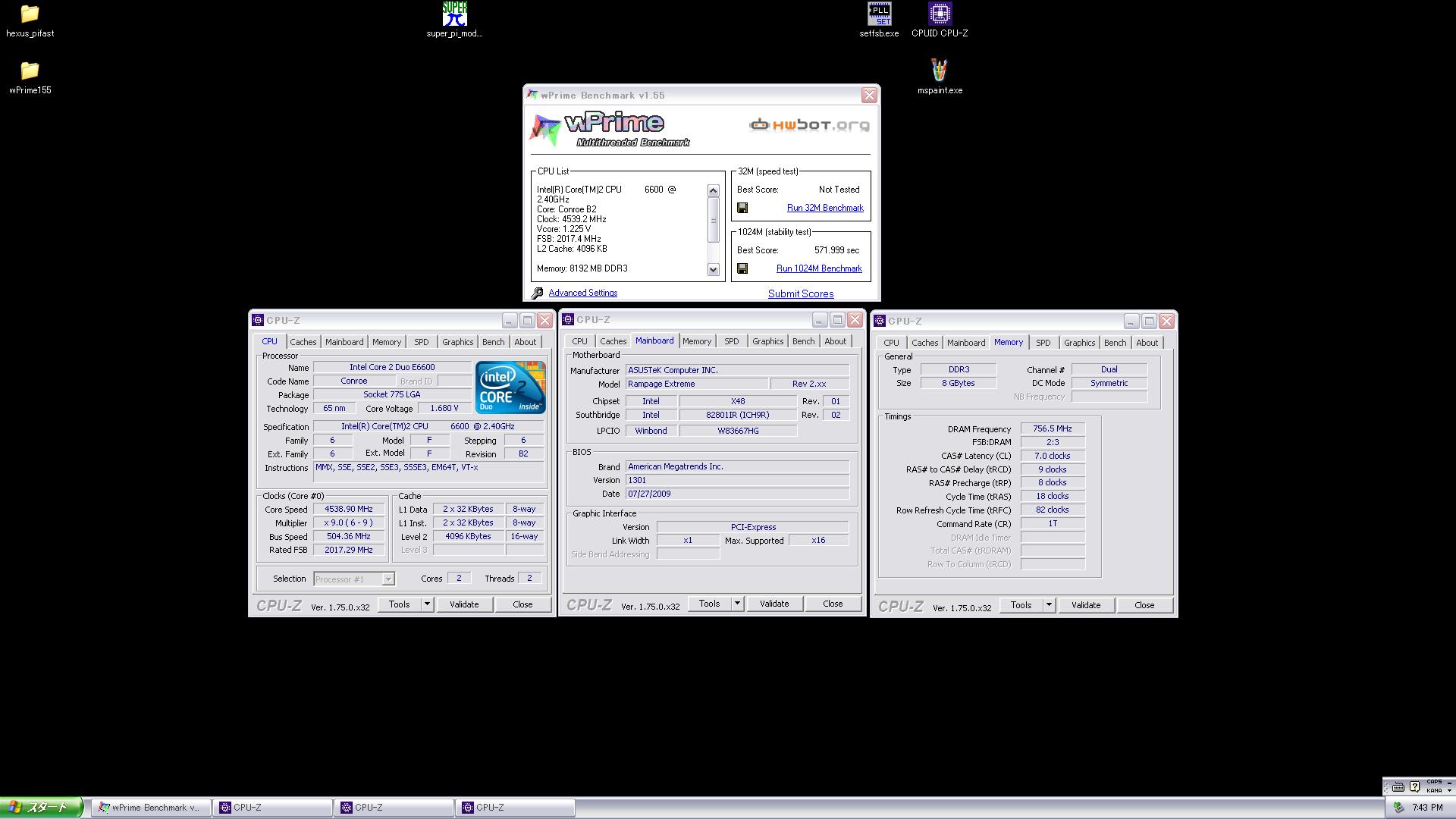
Task: Click the keyboard icon in language bar
Action: click(x=1398, y=787)
